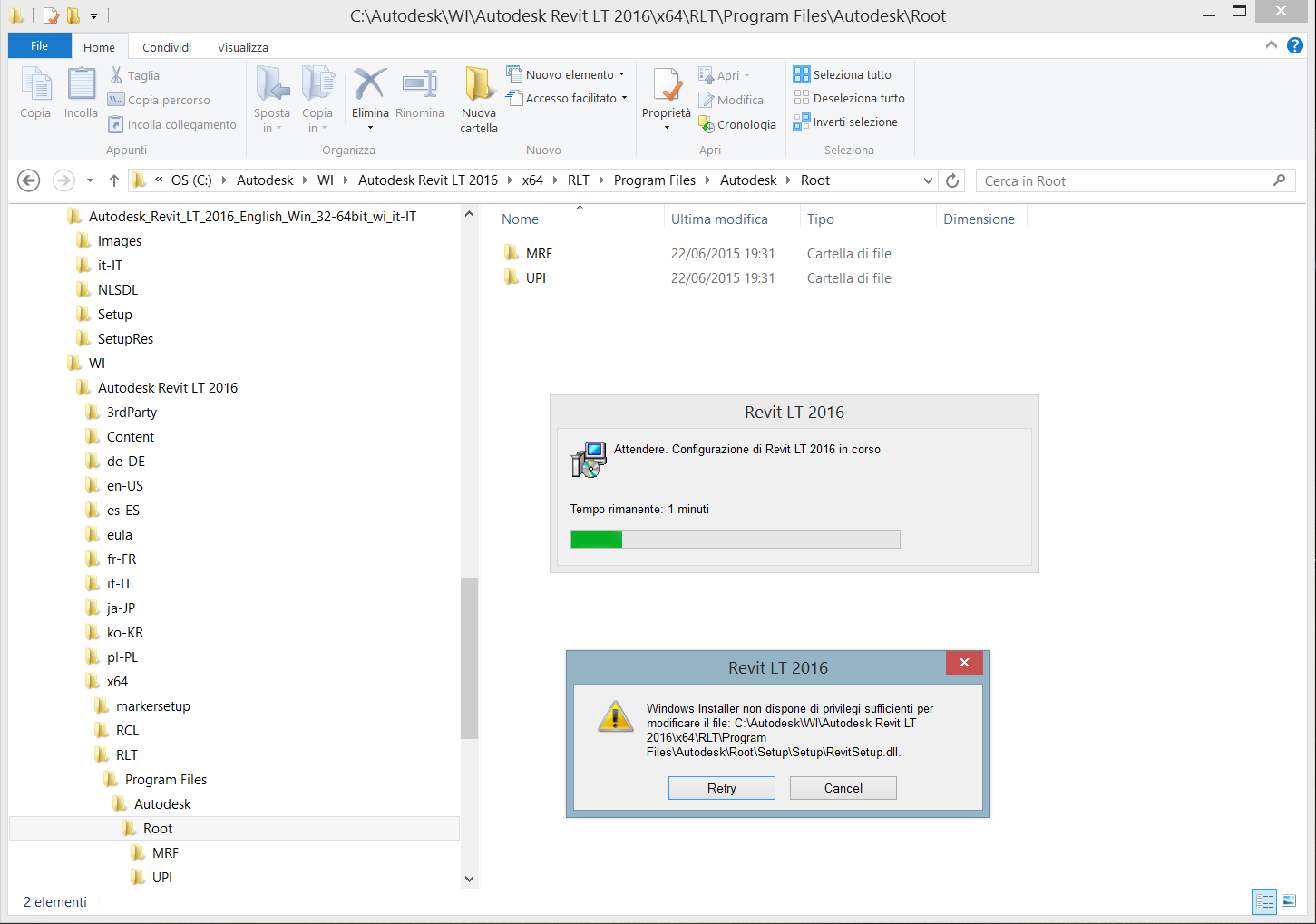Image resolution: width=1316 pixels, height=924 pixels.
Task: Click the folder tree vertical scrollbar thumb
Action: pos(469,658)
